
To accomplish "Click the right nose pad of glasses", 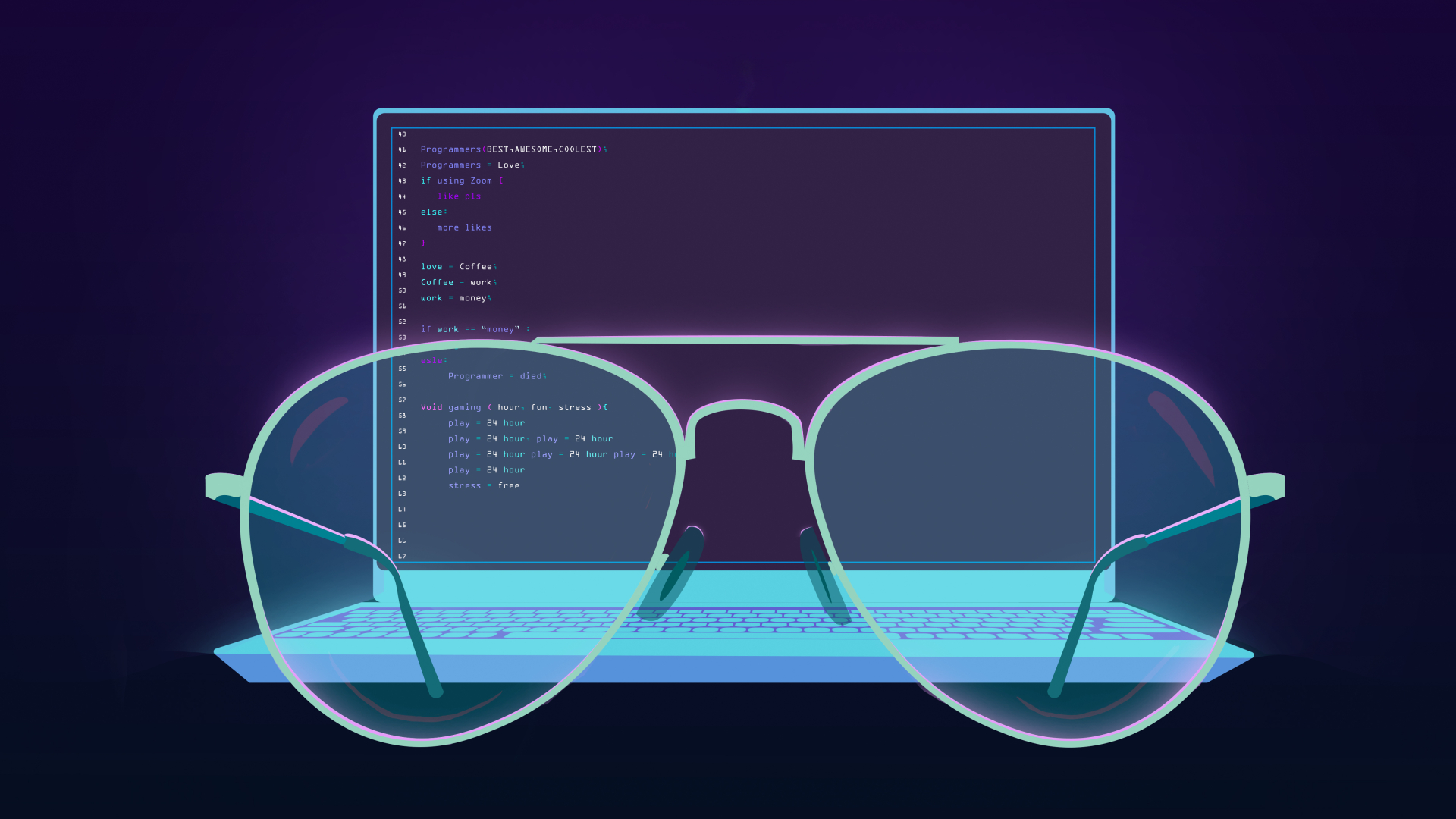I will pyautogui.click(x=822, y=574).
